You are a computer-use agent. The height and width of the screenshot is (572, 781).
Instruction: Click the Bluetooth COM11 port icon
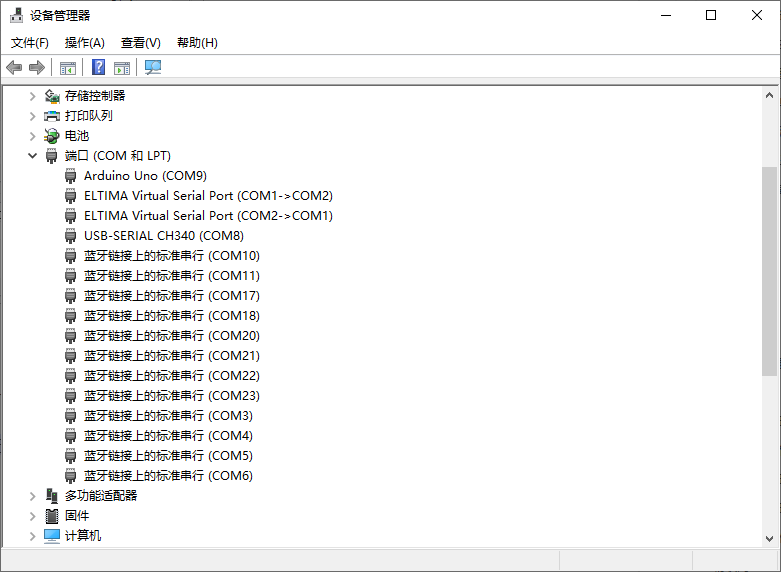(x=71, y=276)
